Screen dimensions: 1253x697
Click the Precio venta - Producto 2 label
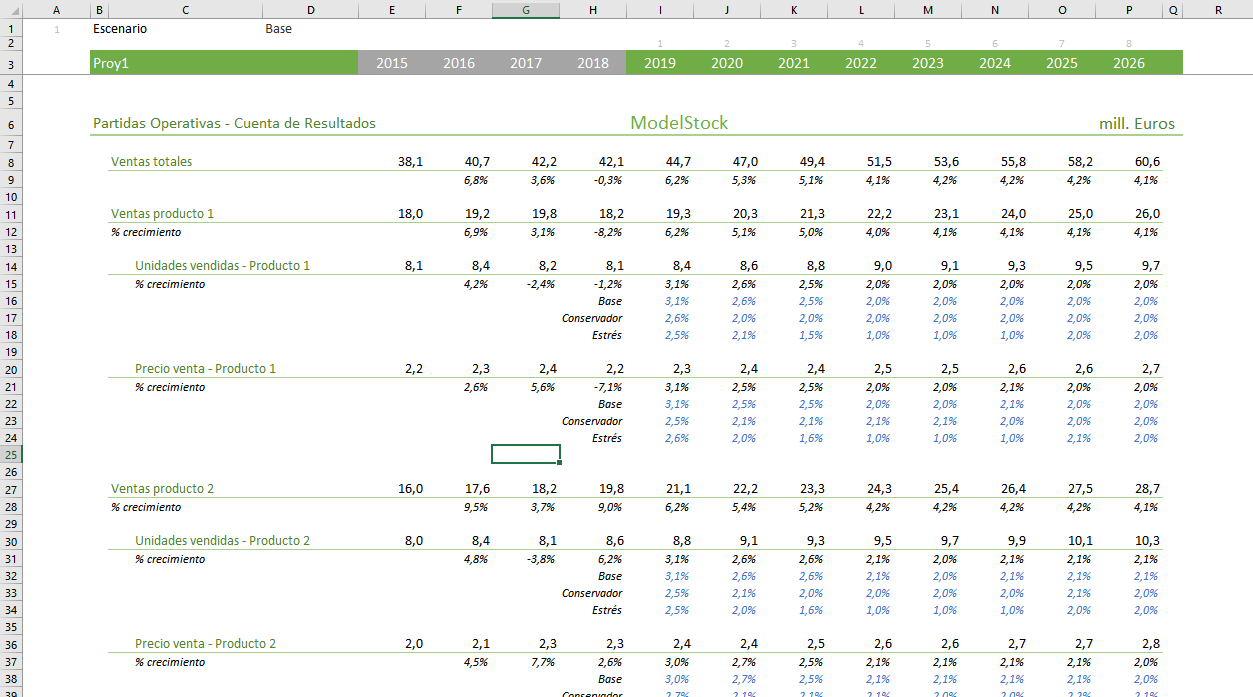click(x=205, y=644)
